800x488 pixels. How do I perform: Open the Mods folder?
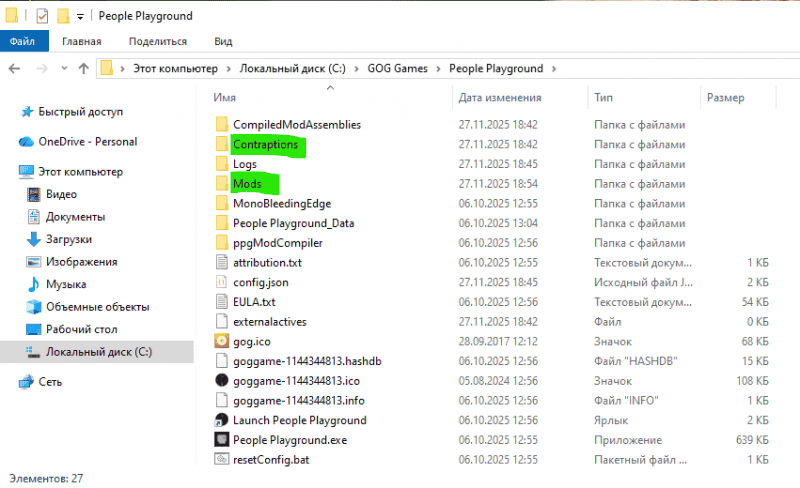point(246,184)
